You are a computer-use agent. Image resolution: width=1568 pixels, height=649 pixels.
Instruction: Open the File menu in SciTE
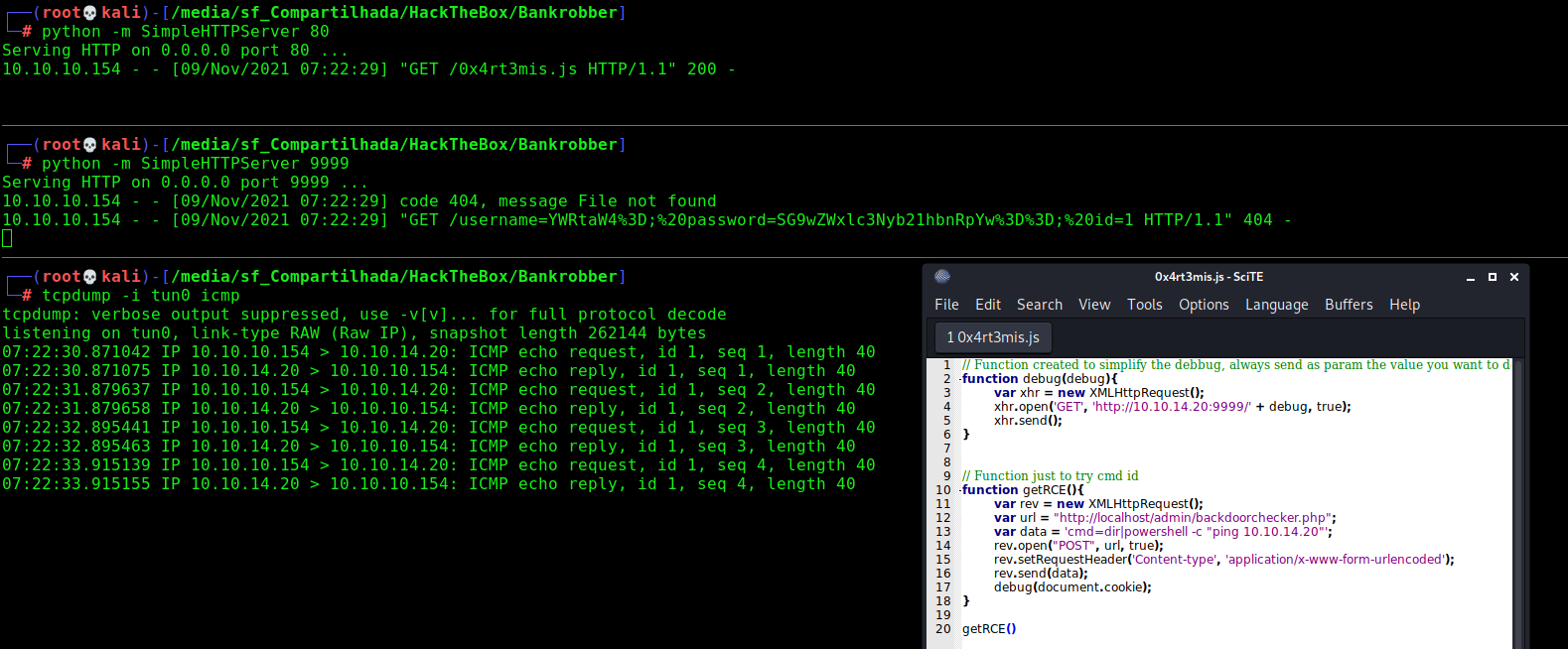tap(946, 305)
